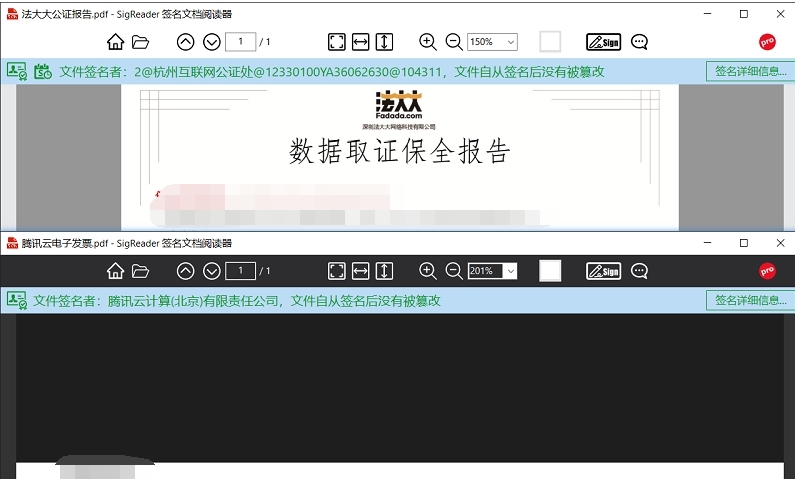
Task: Toggle fullscreen view in 法大大公证报告 window
Action: click(x=337, y=42)
